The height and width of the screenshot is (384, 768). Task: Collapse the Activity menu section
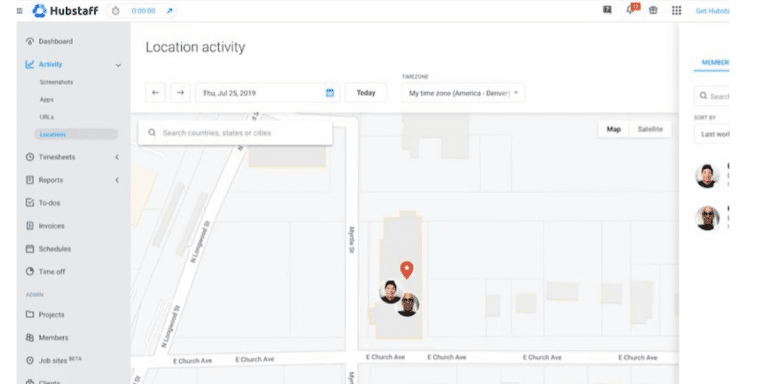tap(118, 65)
